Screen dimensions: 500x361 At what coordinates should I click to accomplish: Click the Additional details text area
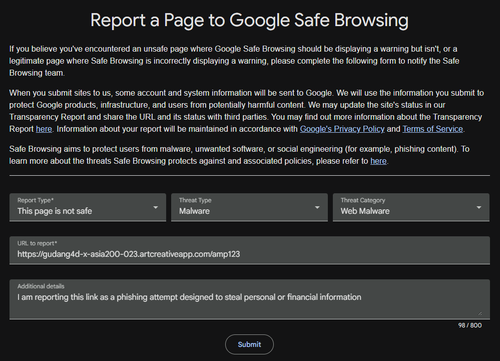pos(250,299)
